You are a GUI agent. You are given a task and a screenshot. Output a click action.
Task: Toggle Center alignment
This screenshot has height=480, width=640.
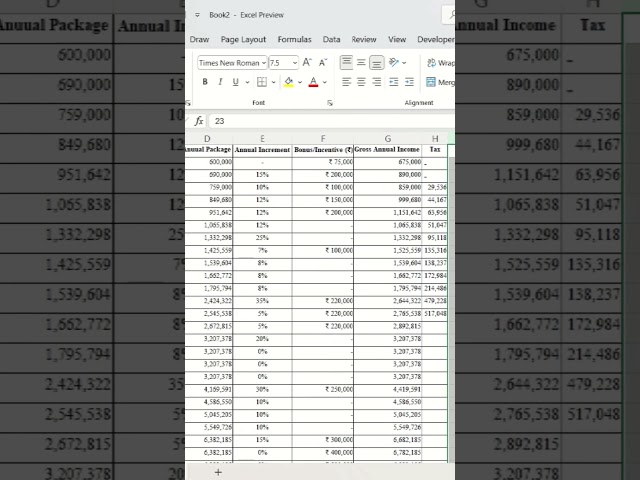tap(361, 82)
